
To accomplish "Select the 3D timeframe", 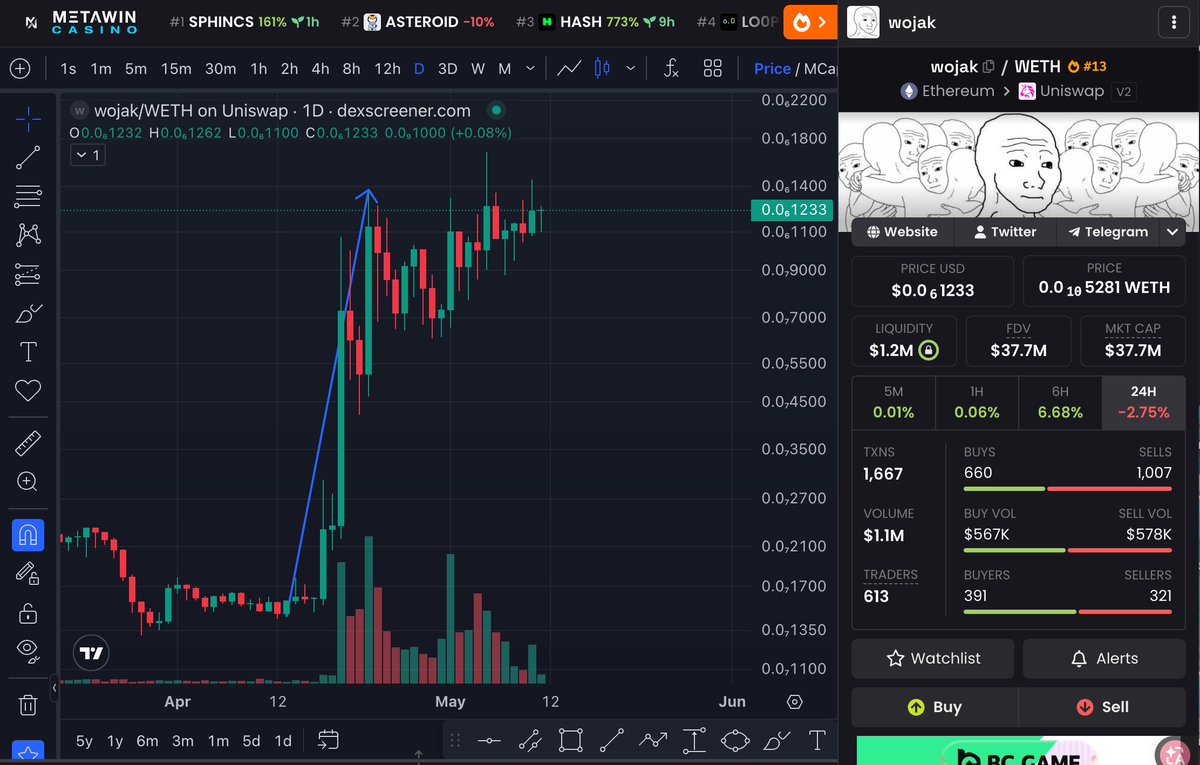I will coord(448,68).
